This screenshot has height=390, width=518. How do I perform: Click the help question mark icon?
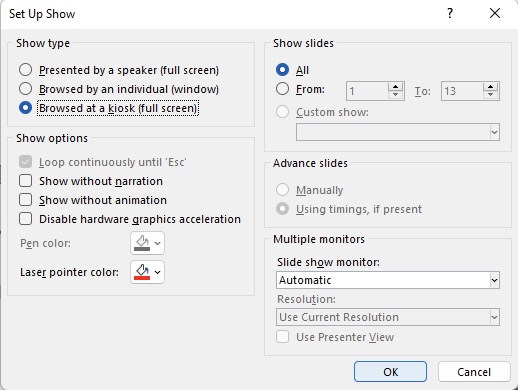pos(450,14)
